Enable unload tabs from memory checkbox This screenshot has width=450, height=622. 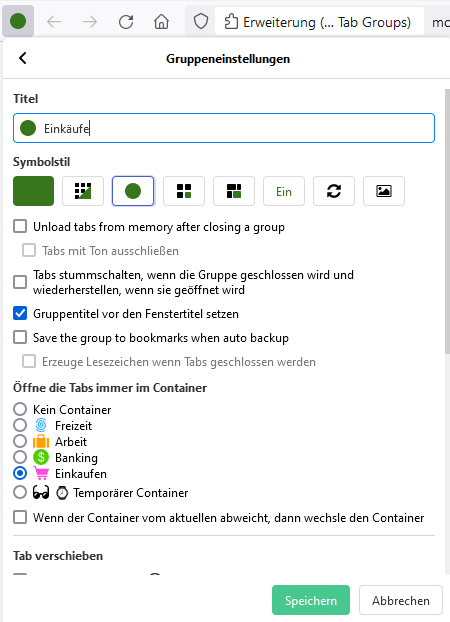(20, 227)
